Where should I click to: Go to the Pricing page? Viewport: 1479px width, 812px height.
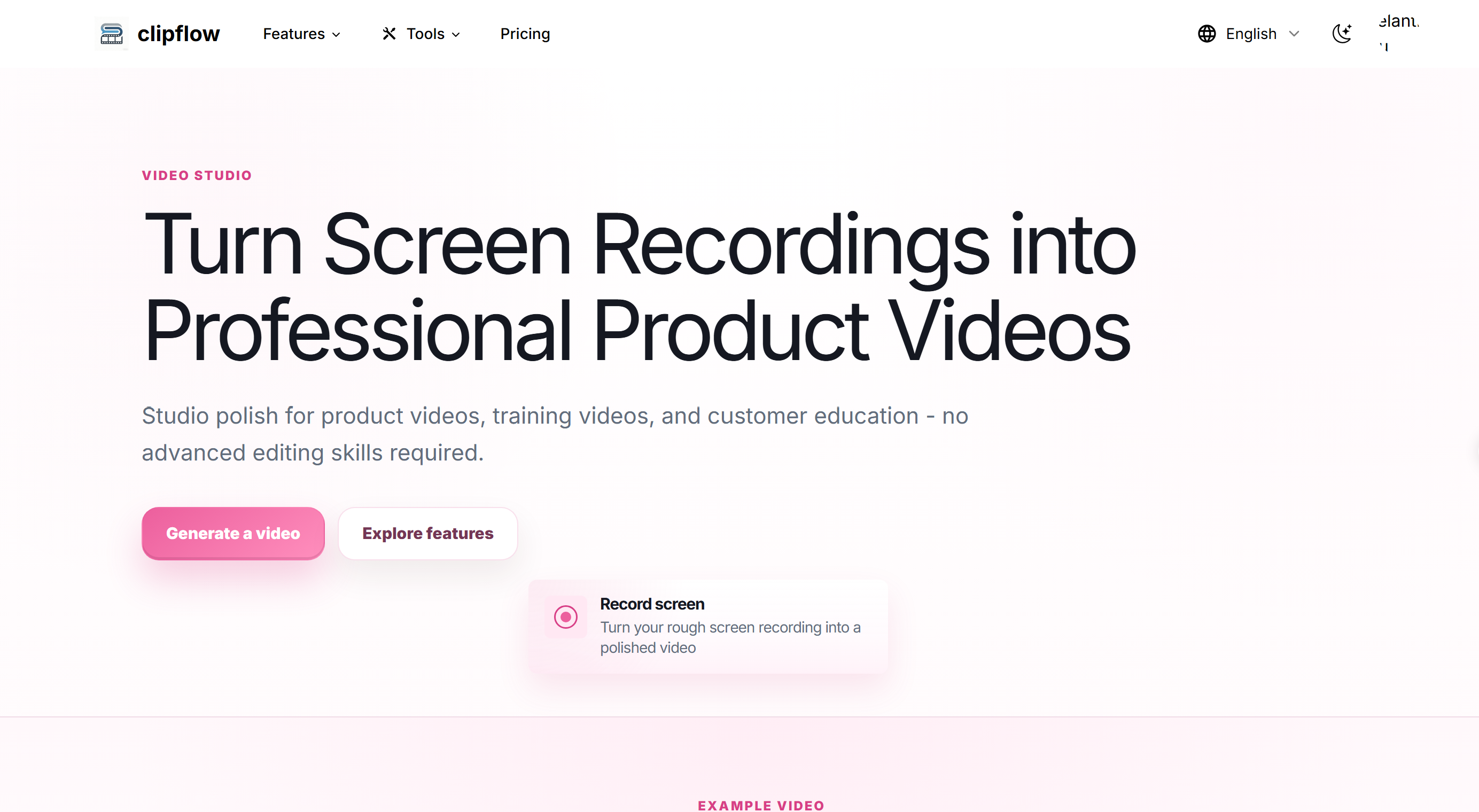click(525, 34)
